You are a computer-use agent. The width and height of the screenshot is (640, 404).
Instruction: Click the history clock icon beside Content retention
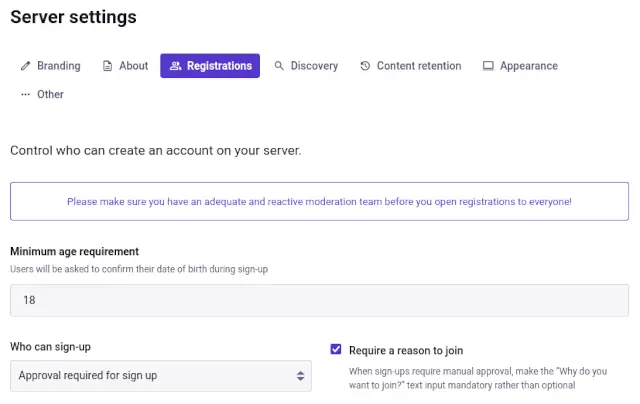365,66
